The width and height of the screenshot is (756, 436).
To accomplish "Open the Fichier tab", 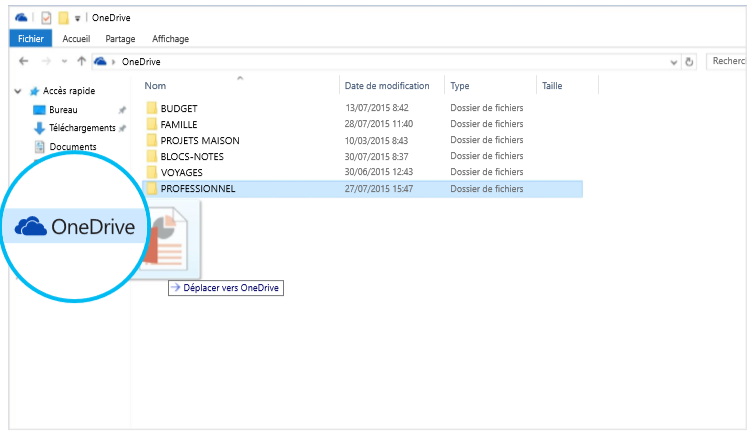I will (x=31, y=39).
